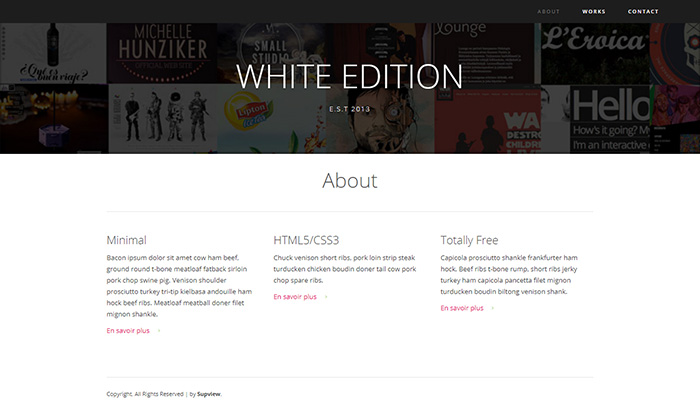Follow 'En savoir plus' under HTML5/CSS3
This screenshot has width=700, height=415.
(295, 297)
